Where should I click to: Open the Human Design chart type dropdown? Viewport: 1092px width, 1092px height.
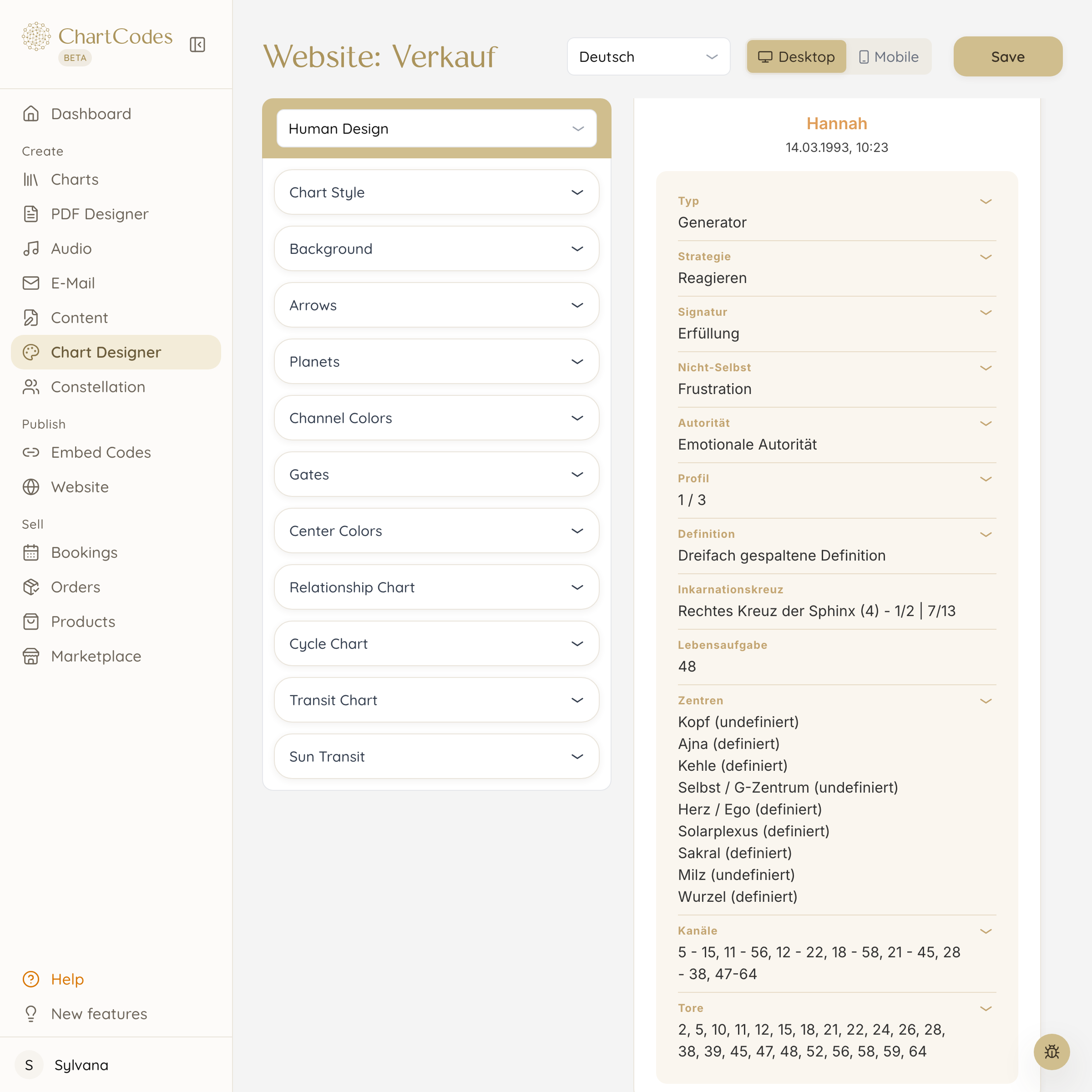pyautogui.click(x=436, y=128)
